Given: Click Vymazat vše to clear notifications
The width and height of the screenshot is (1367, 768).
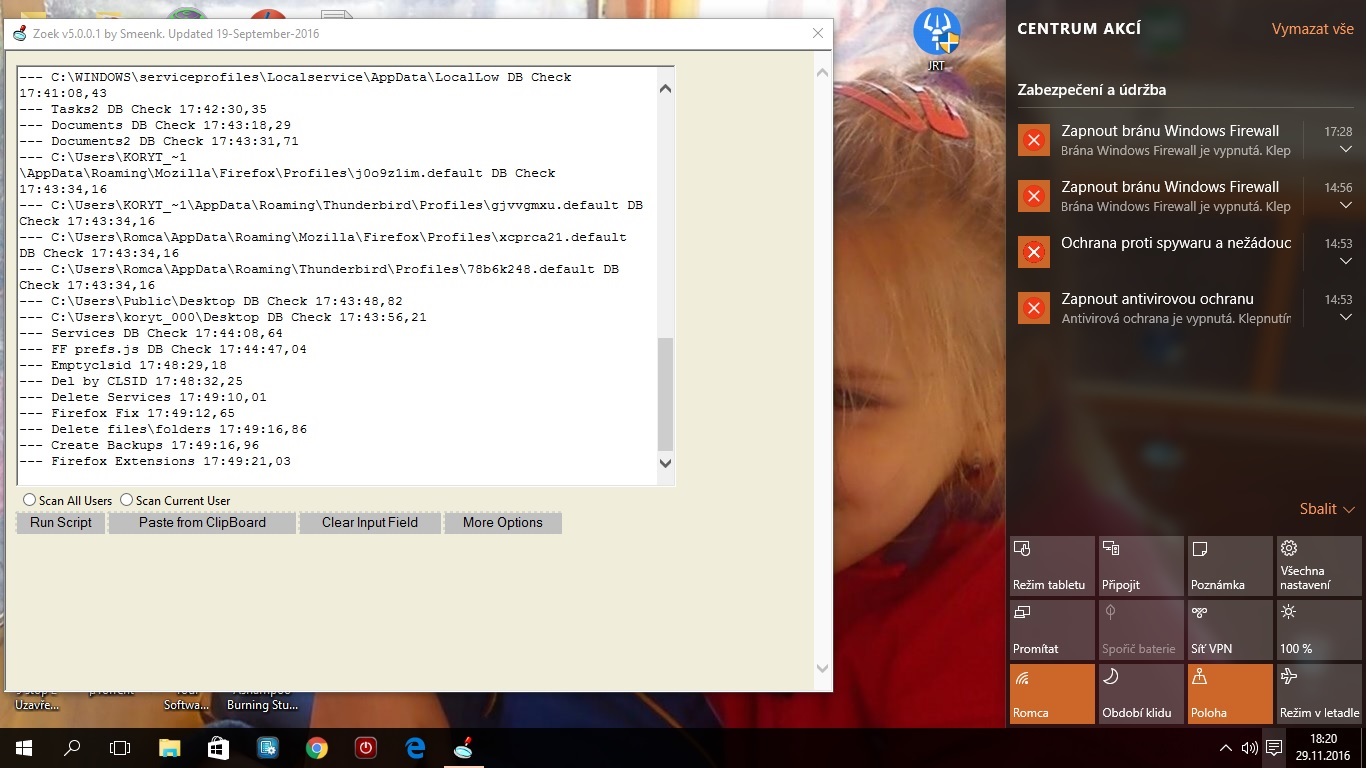Looking at the screenshot, I should [x=1313, y=29].
